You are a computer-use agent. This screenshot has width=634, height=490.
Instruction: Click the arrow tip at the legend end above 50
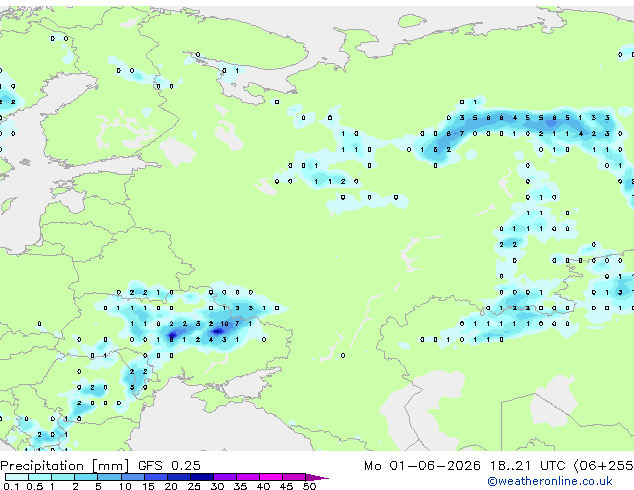317,477
